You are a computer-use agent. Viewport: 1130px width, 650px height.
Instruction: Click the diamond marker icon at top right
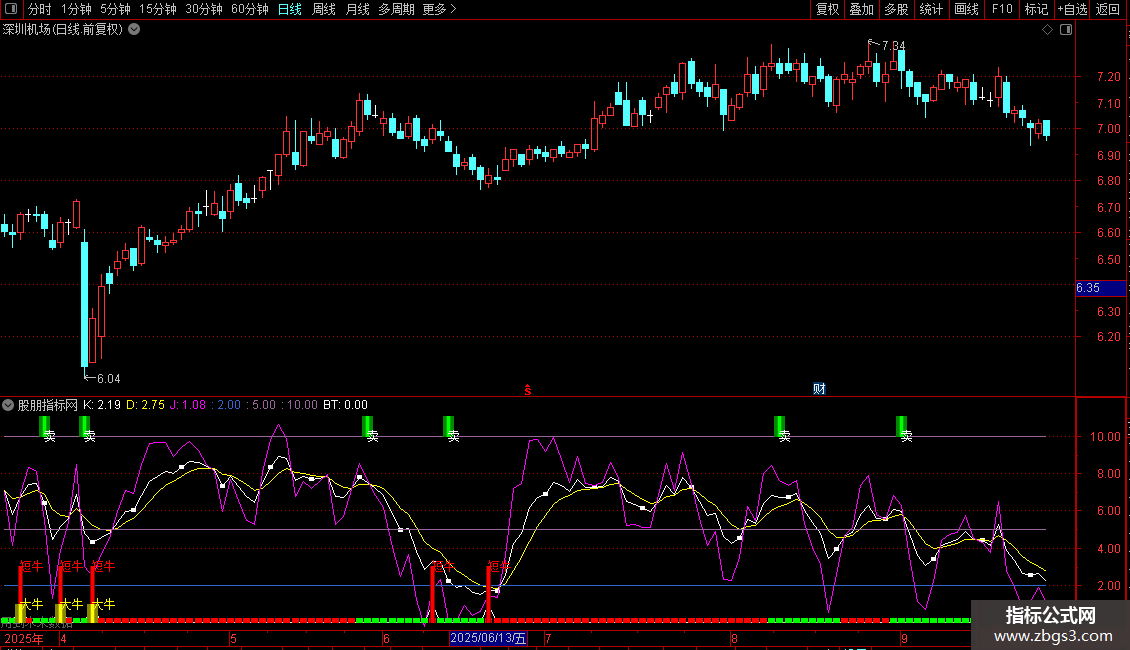pos(1047,30)
